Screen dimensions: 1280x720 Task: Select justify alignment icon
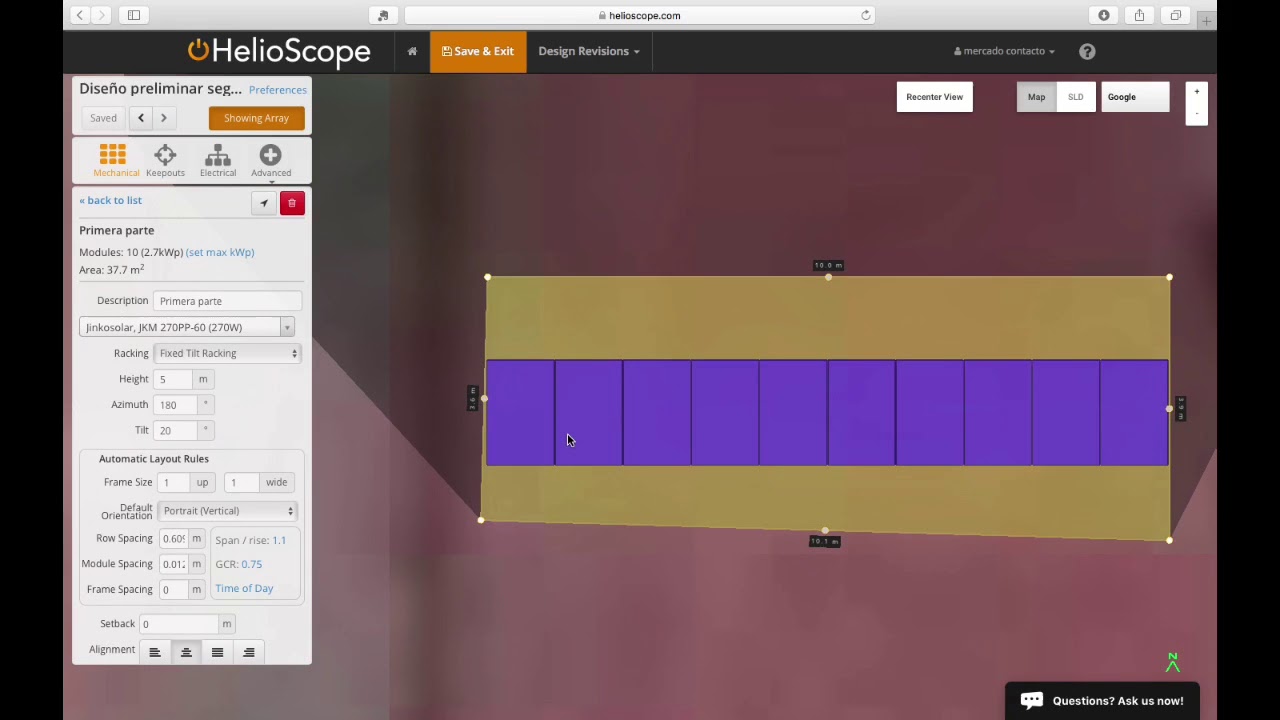(217, 652)
